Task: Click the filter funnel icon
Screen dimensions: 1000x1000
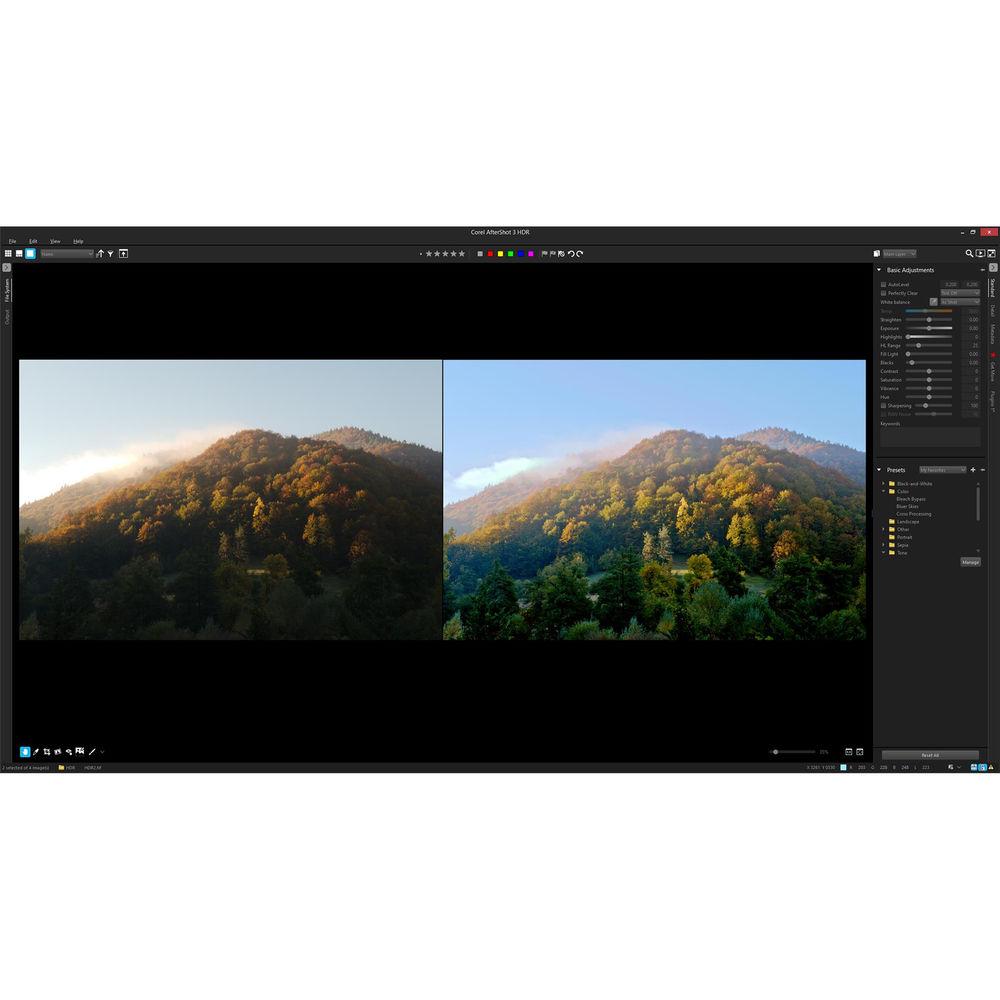Action: 110,254
